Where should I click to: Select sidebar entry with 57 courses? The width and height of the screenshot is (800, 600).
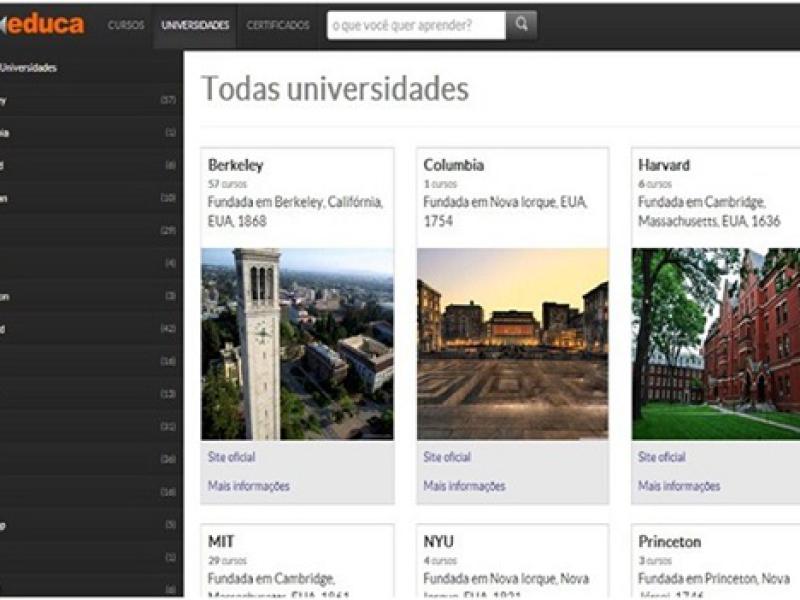coord(90,100)
